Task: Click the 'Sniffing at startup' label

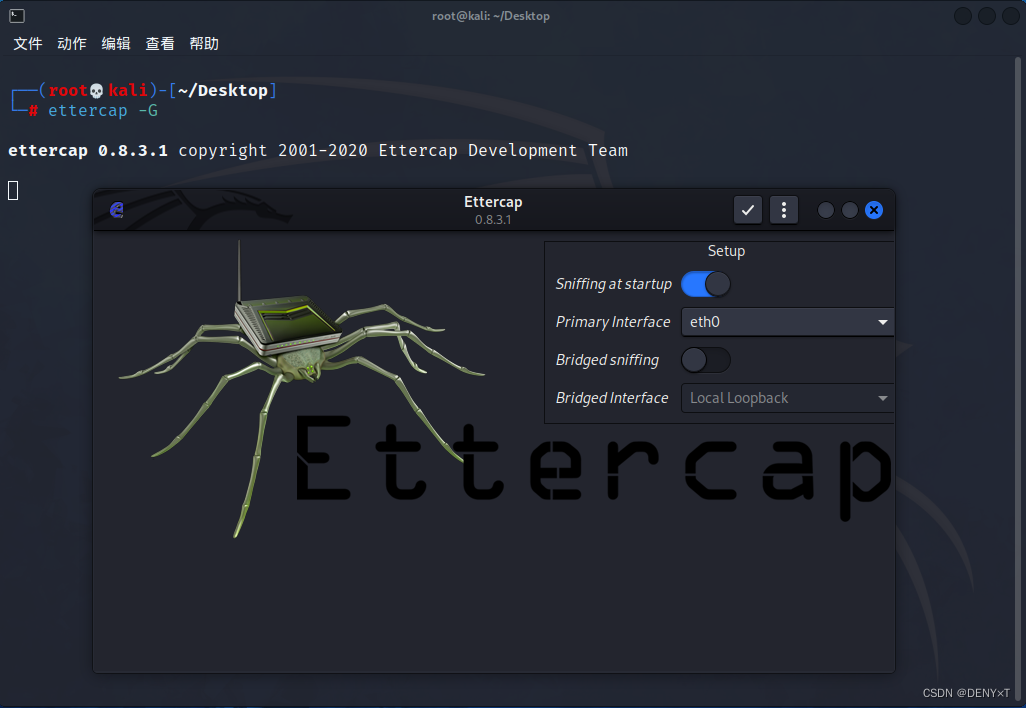Action: (613, 284)
